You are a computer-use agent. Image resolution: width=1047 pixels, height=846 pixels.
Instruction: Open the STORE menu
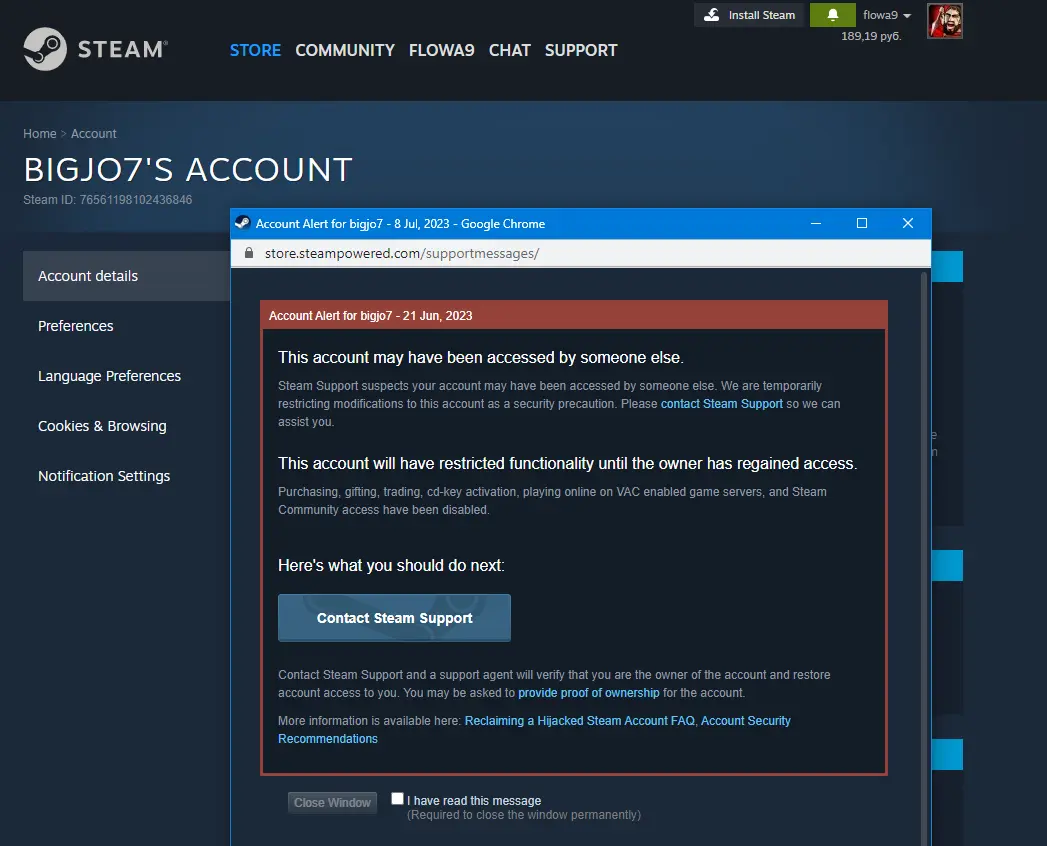click(x=255, y=50)
